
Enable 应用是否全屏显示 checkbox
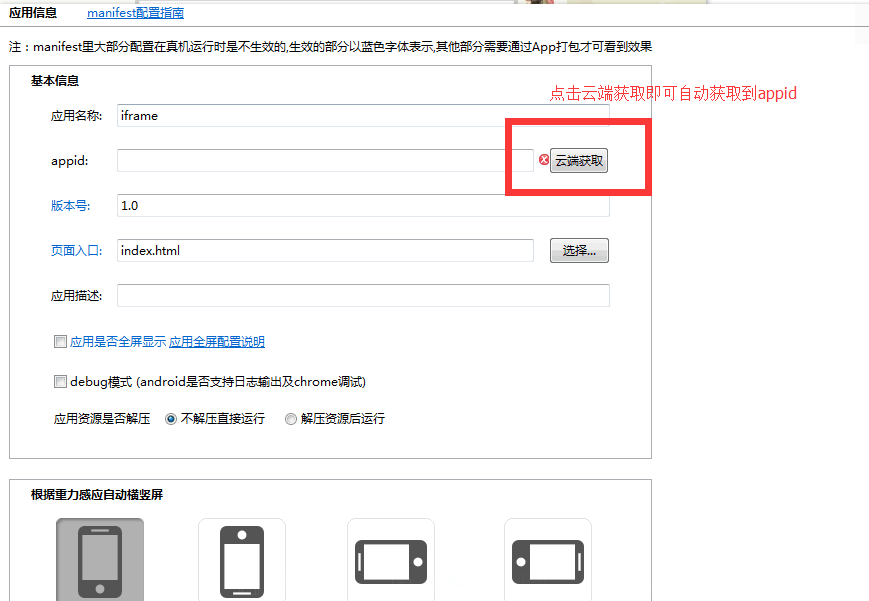60,342
